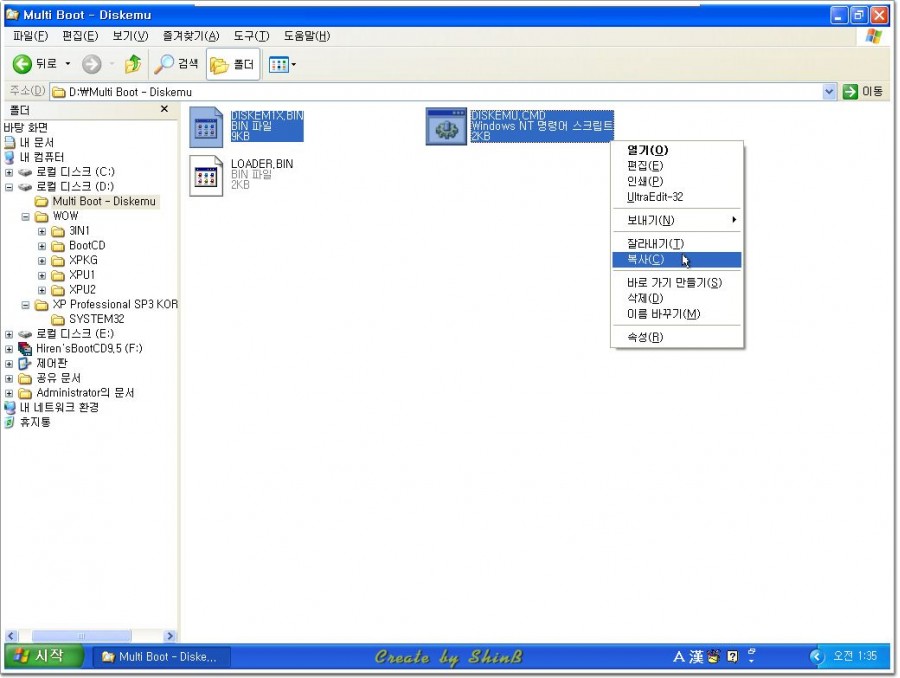The image size is (900, 678).
Task: Choose 바로 가기 만들기(S)
Action: [x=677, y=282]
